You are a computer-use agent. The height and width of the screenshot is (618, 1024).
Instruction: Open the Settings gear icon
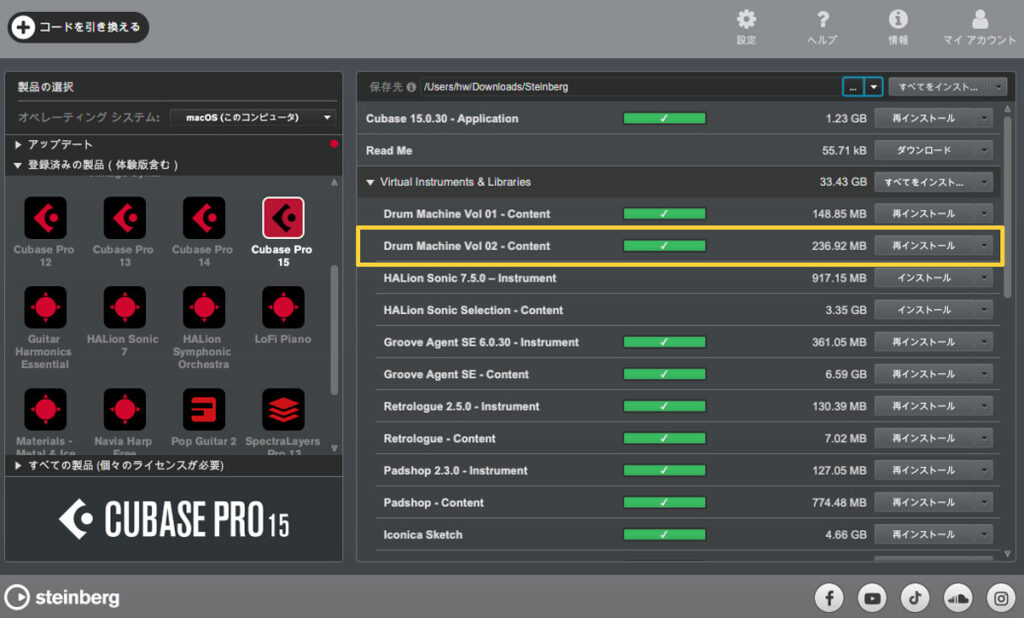(x=746, y=19)
